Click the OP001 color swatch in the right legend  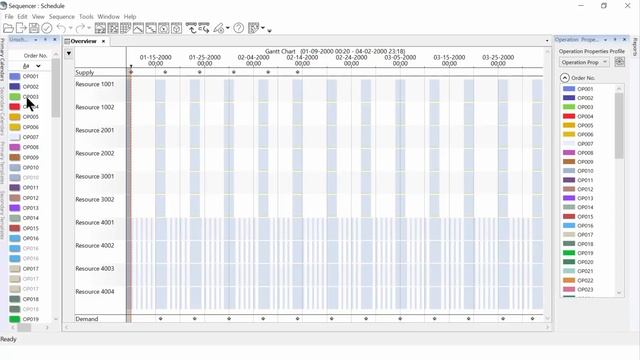569,89
